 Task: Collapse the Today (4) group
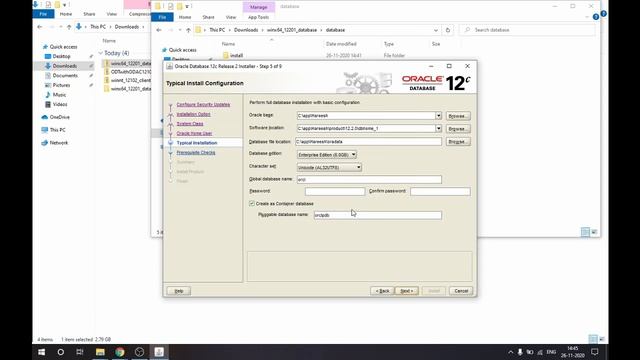pyautogui.click(x=101, y=53)
